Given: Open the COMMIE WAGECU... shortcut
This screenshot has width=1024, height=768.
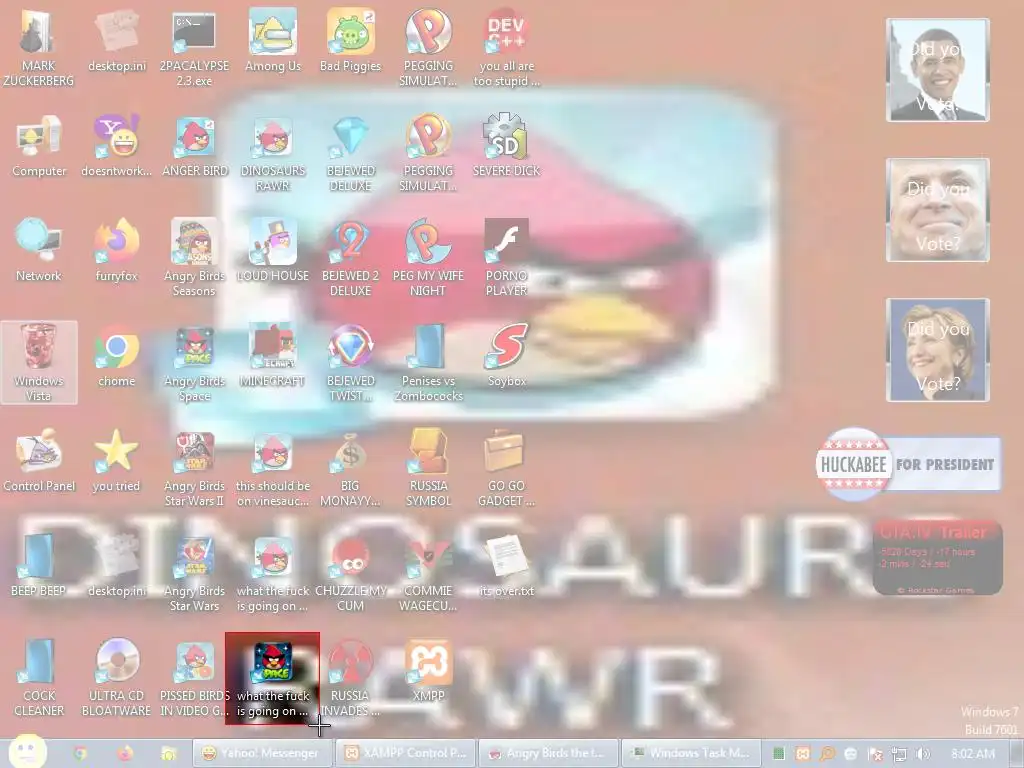Looking at the screenshot, I should click(x=428, y=573).
